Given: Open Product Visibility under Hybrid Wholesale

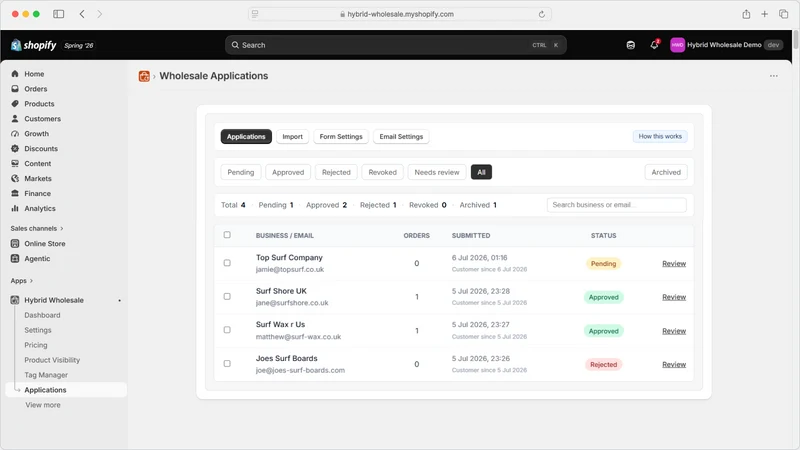Looking at the screenshot, I should point(52,360).
